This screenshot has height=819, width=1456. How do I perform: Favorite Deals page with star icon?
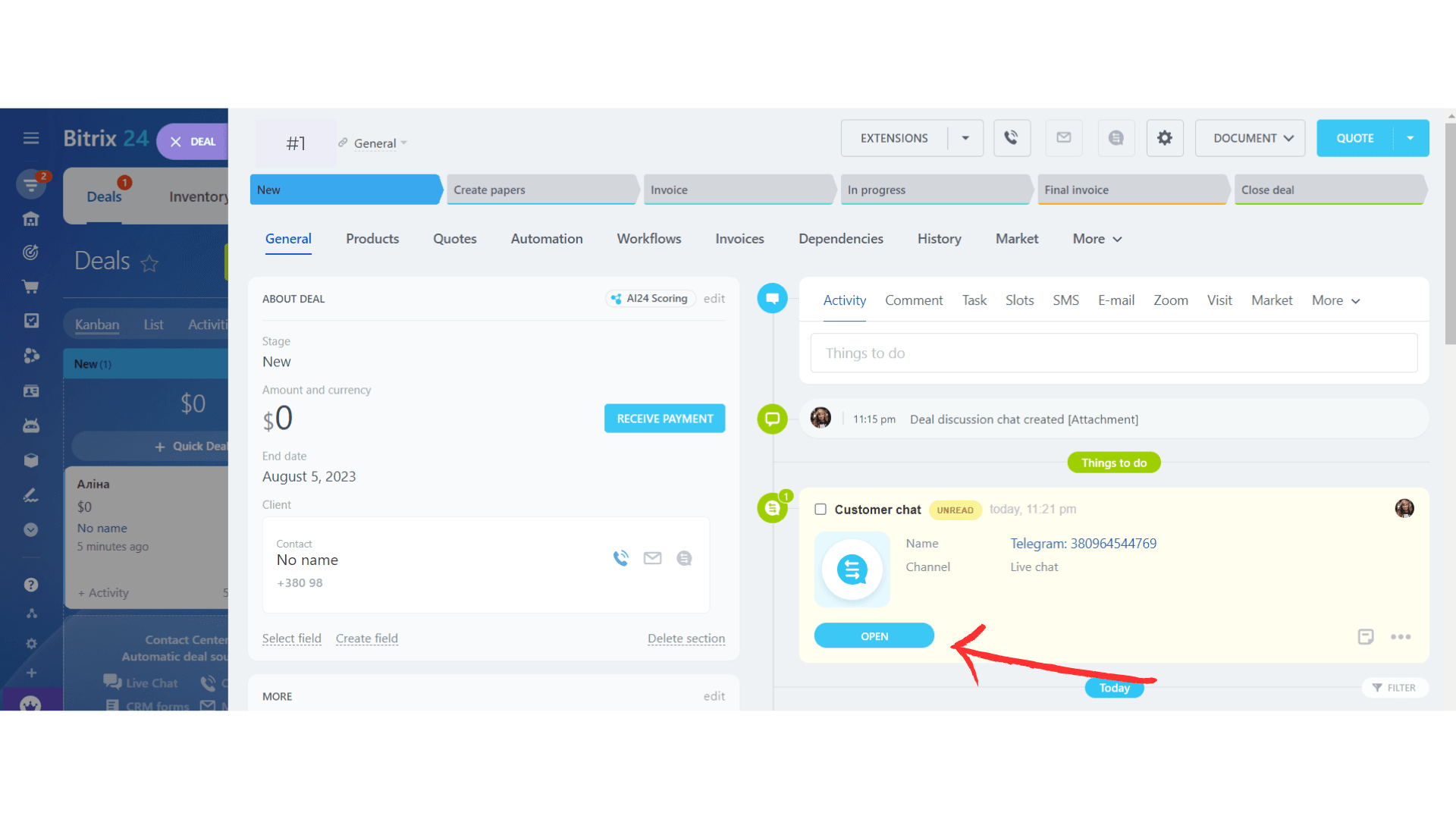coord(149,263)
